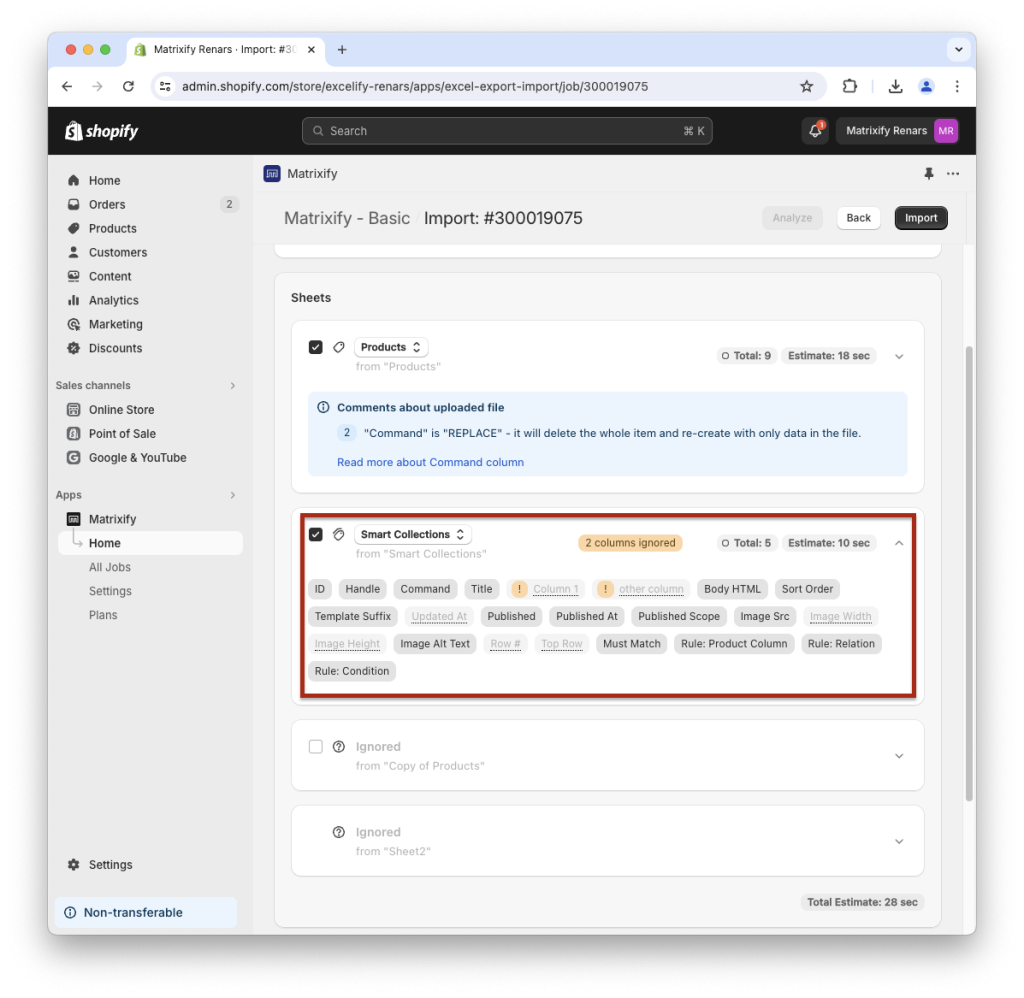Viewport: 1024px width, 998px height.
Task: Collapse the Smart Collections sheet via its chevron
Action: [x=898, y=542]
